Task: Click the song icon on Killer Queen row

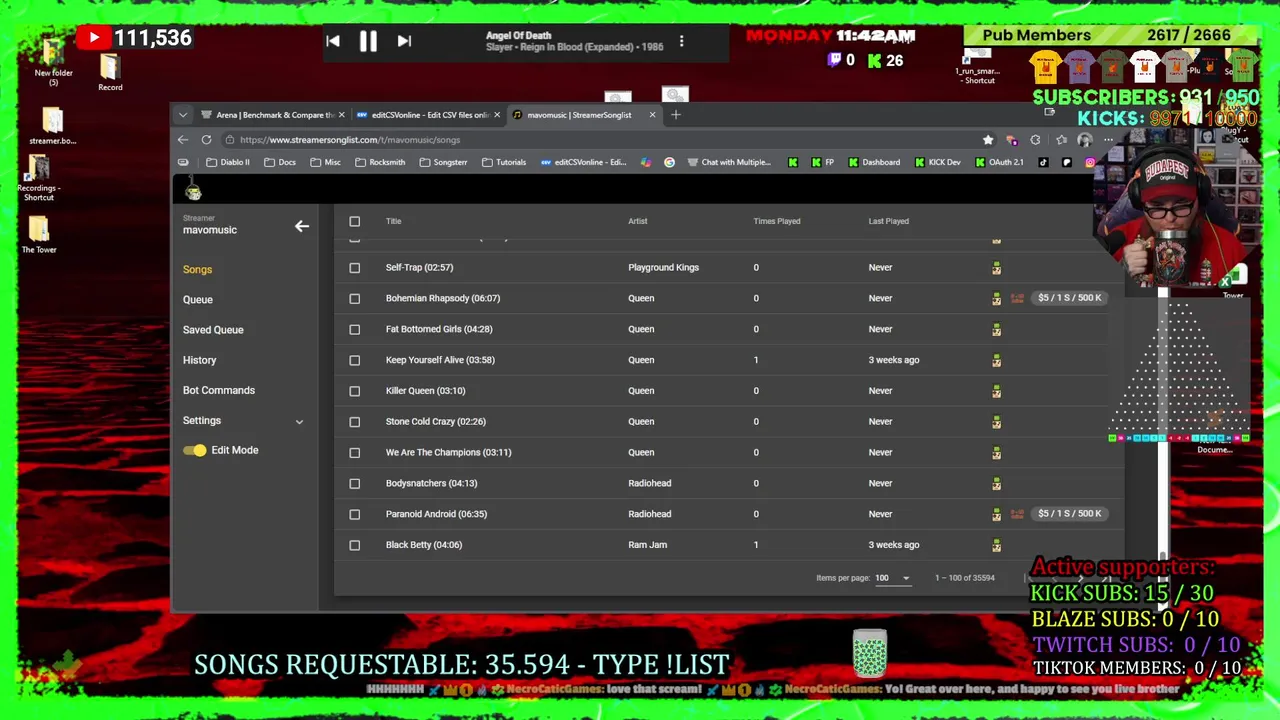Action: [x=996, y=391]
